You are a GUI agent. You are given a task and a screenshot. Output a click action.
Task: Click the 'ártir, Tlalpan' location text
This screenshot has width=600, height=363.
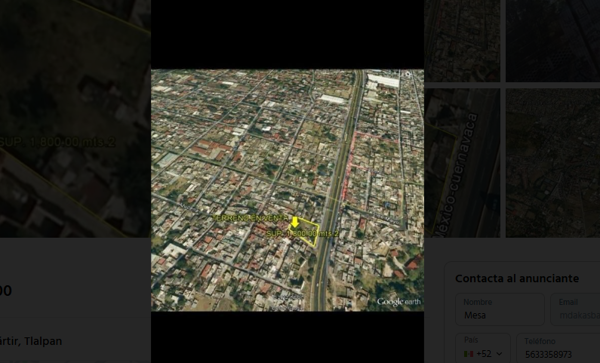(31, 341)
